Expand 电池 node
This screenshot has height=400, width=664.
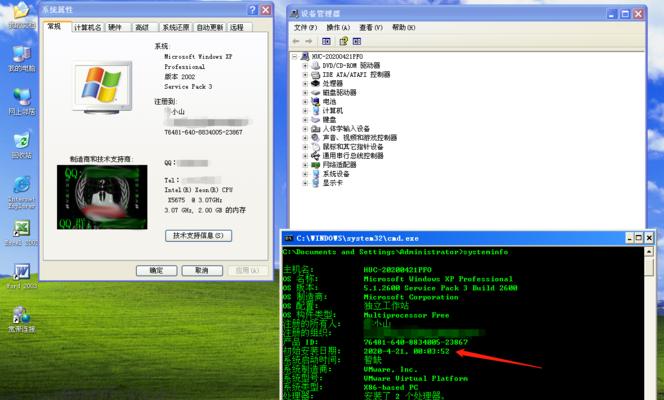[x=305, y=102]
